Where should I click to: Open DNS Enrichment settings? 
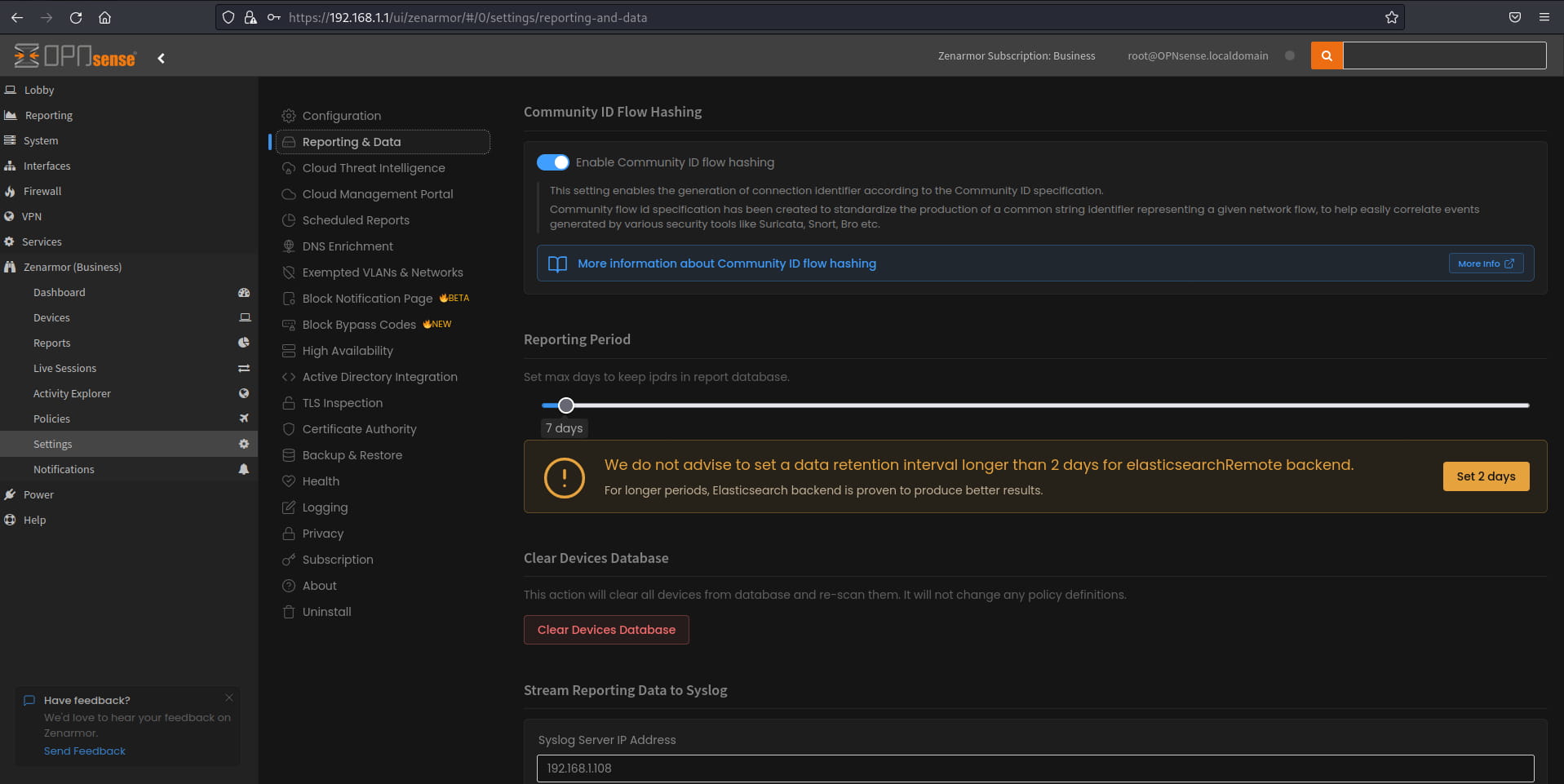pyautogui.click(x=348, y=246)
